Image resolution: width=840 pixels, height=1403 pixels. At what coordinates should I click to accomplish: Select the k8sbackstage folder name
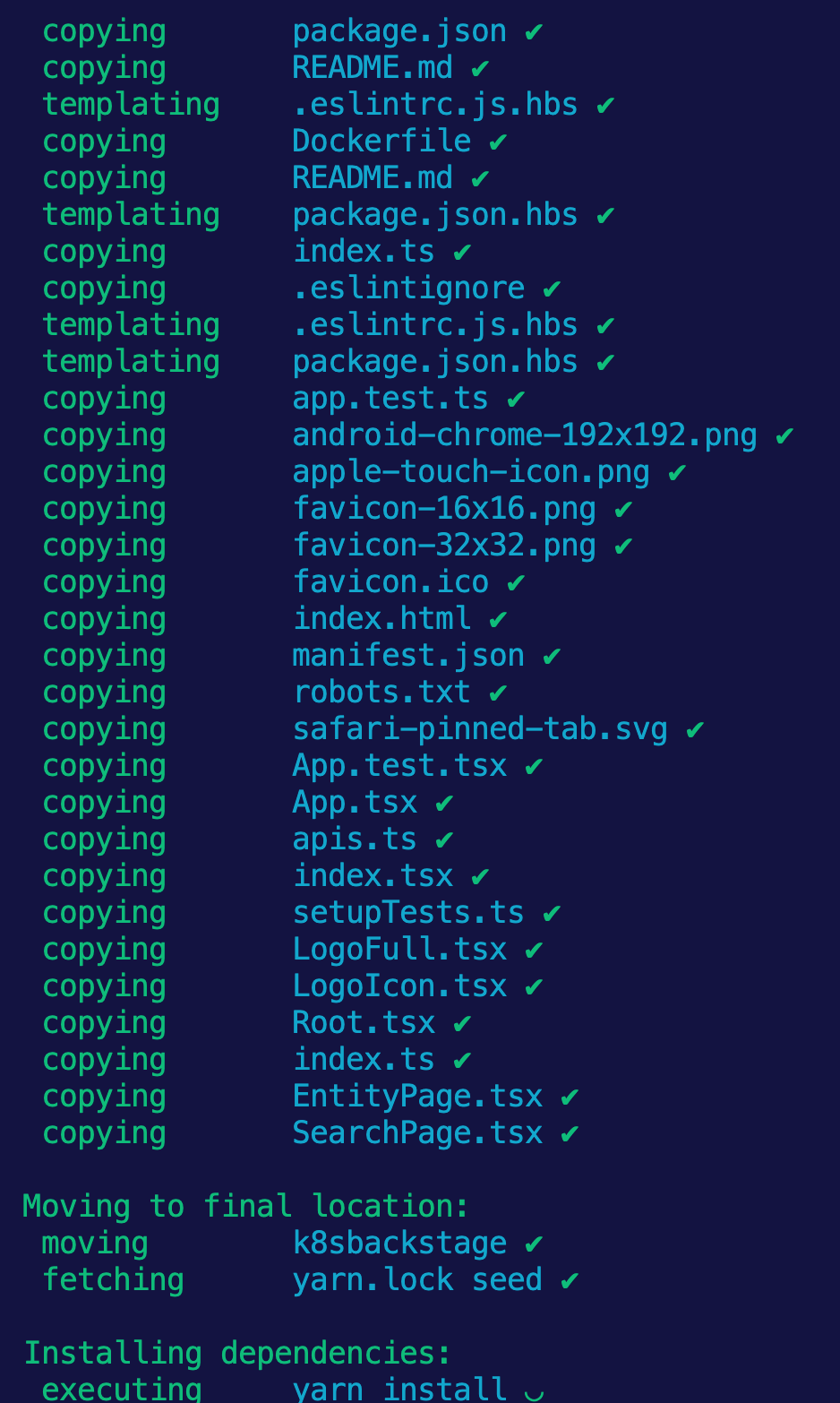pyautogui.click(x=399, y=1243)
